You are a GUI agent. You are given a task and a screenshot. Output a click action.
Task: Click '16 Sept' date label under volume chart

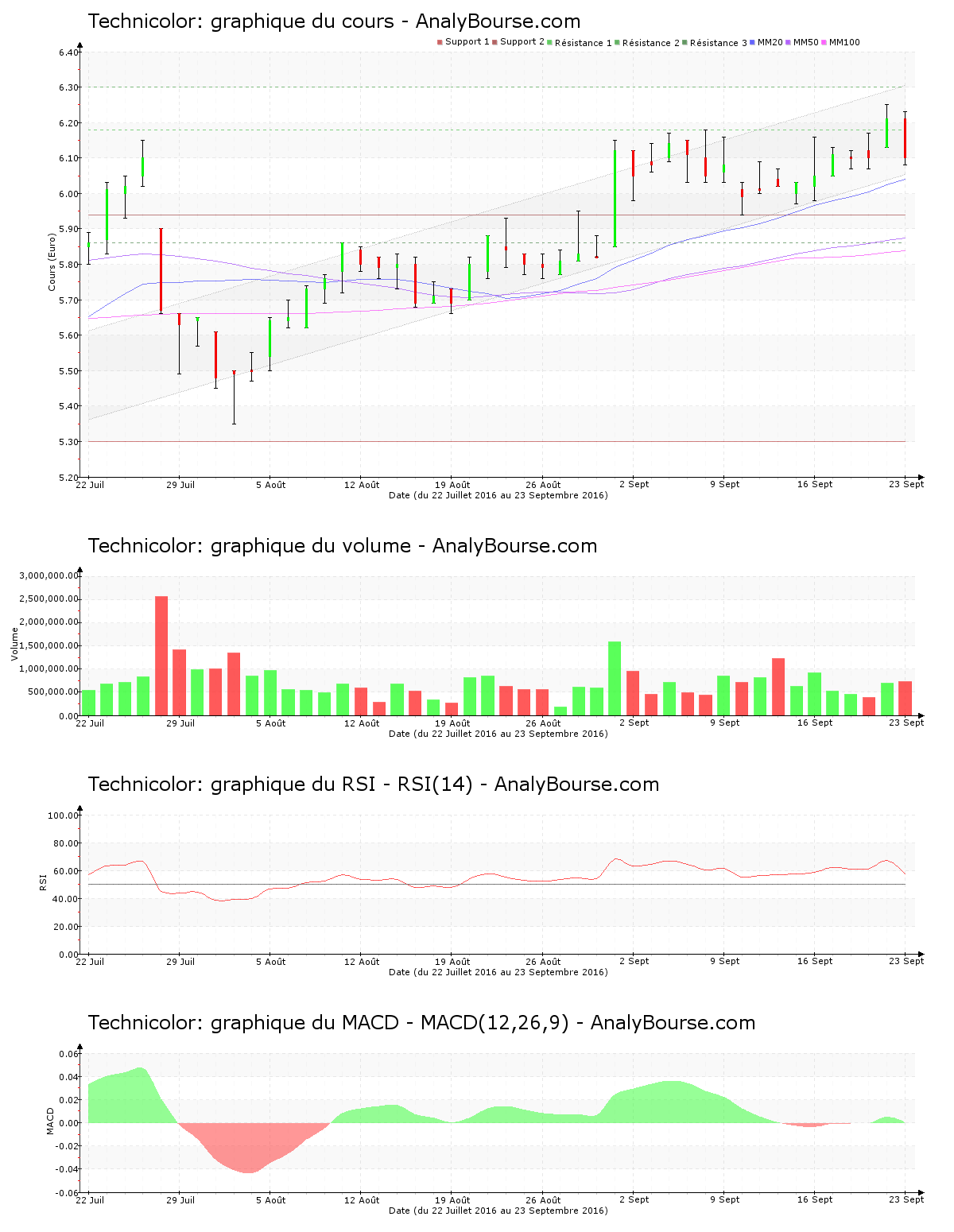815,723
